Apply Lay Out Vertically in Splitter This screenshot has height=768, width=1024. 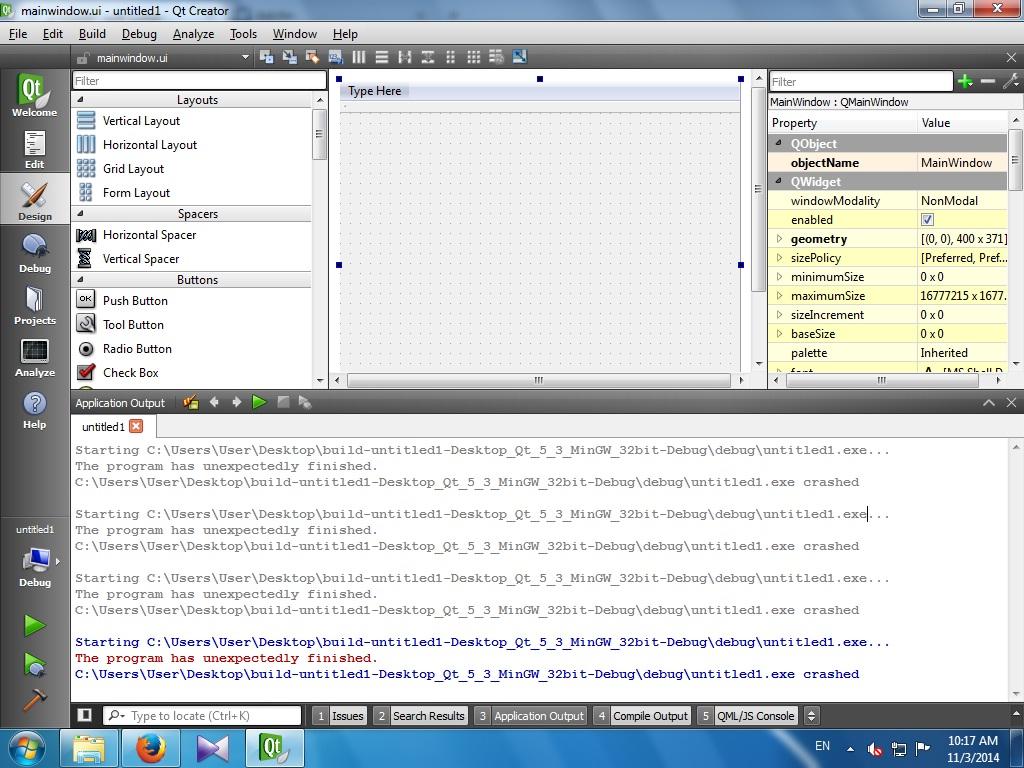pyautogui.click(x=428, y=57)
